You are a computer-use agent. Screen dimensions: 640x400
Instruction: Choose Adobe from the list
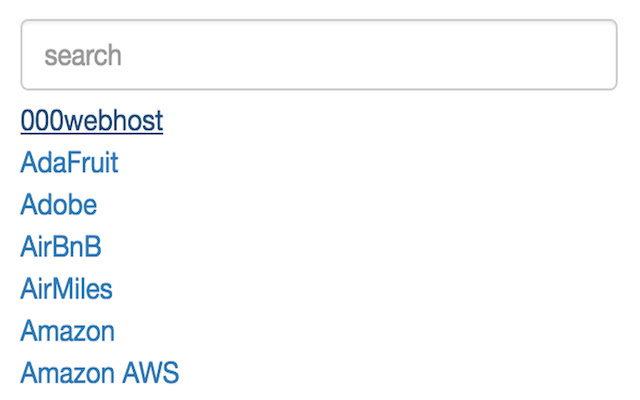click(59, 205)
